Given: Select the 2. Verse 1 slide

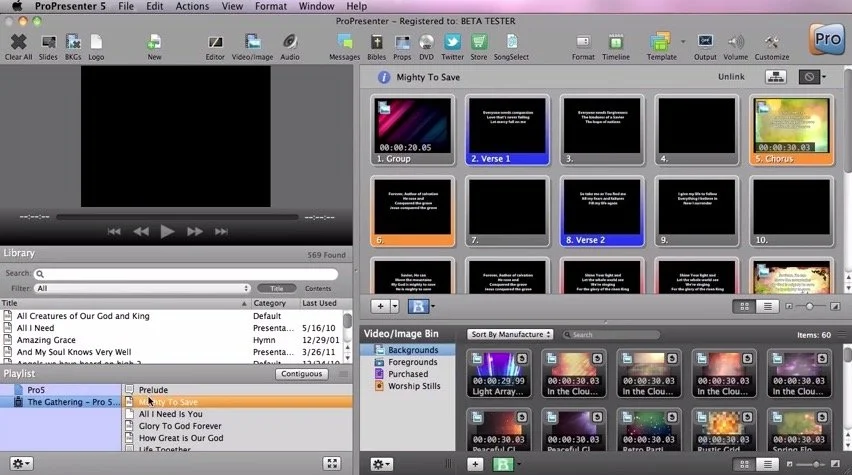Looking at the screenshot, I should click(508, 130).
